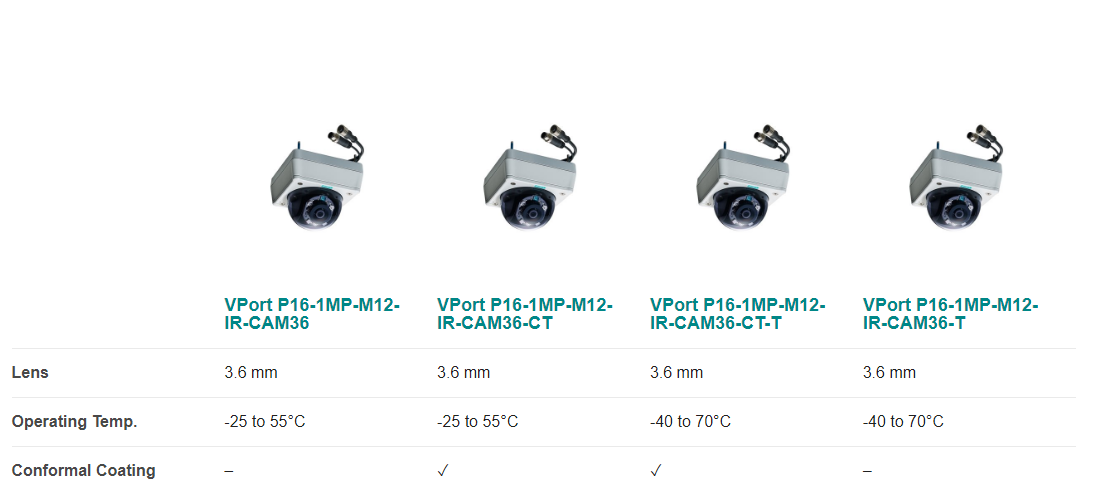Click the camera image above IR-CAM36-CT

(x=530, y=177)
